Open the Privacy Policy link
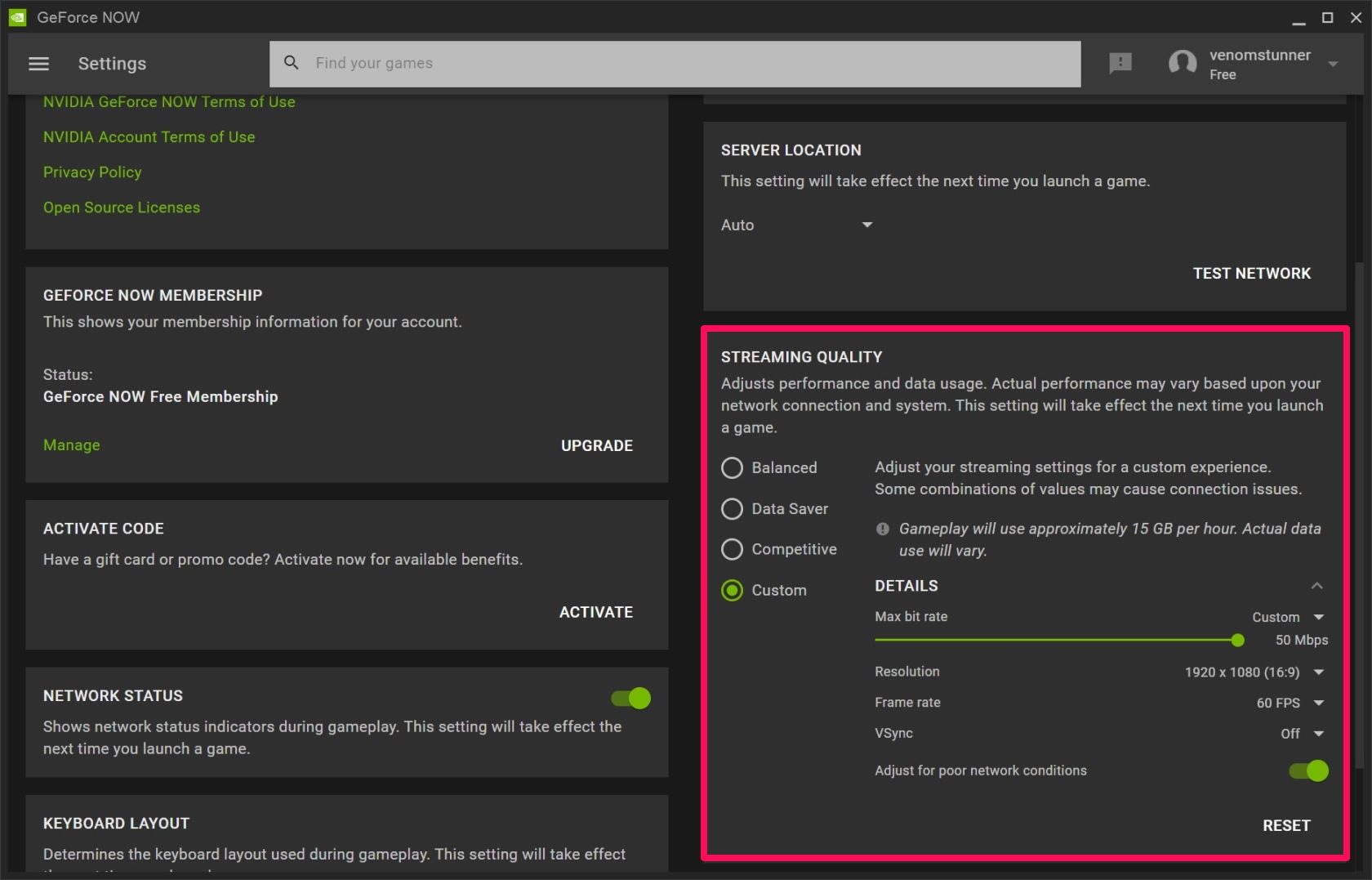This screenshot has width=1372, height=880. pyautogui.click(x=92, y=172)
